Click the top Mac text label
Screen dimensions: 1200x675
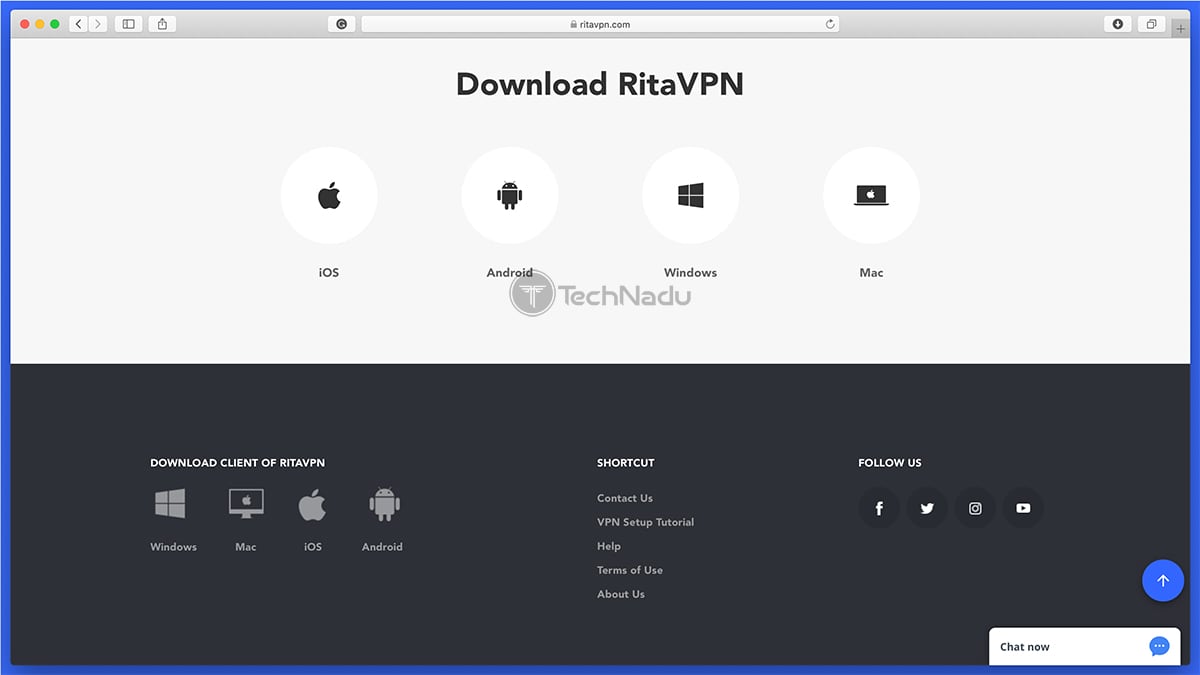[871, 272]
